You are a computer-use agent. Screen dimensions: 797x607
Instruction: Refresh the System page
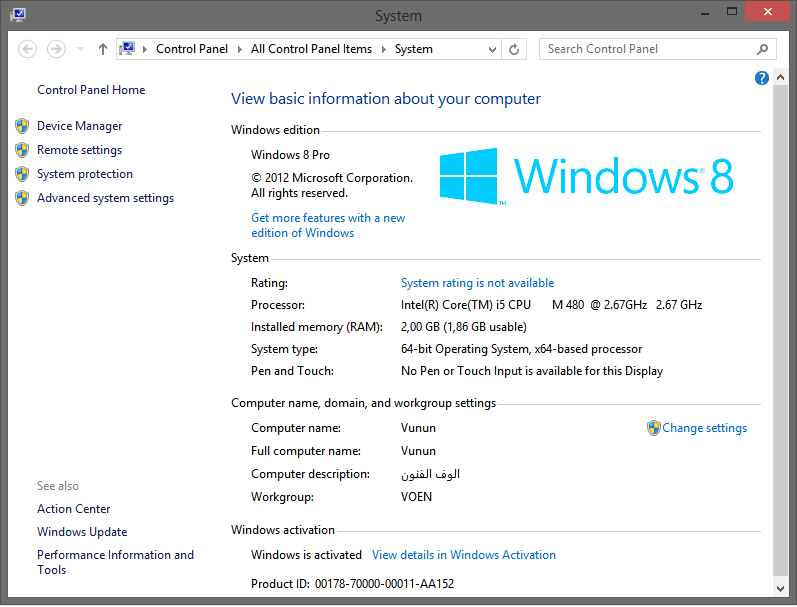514,49
